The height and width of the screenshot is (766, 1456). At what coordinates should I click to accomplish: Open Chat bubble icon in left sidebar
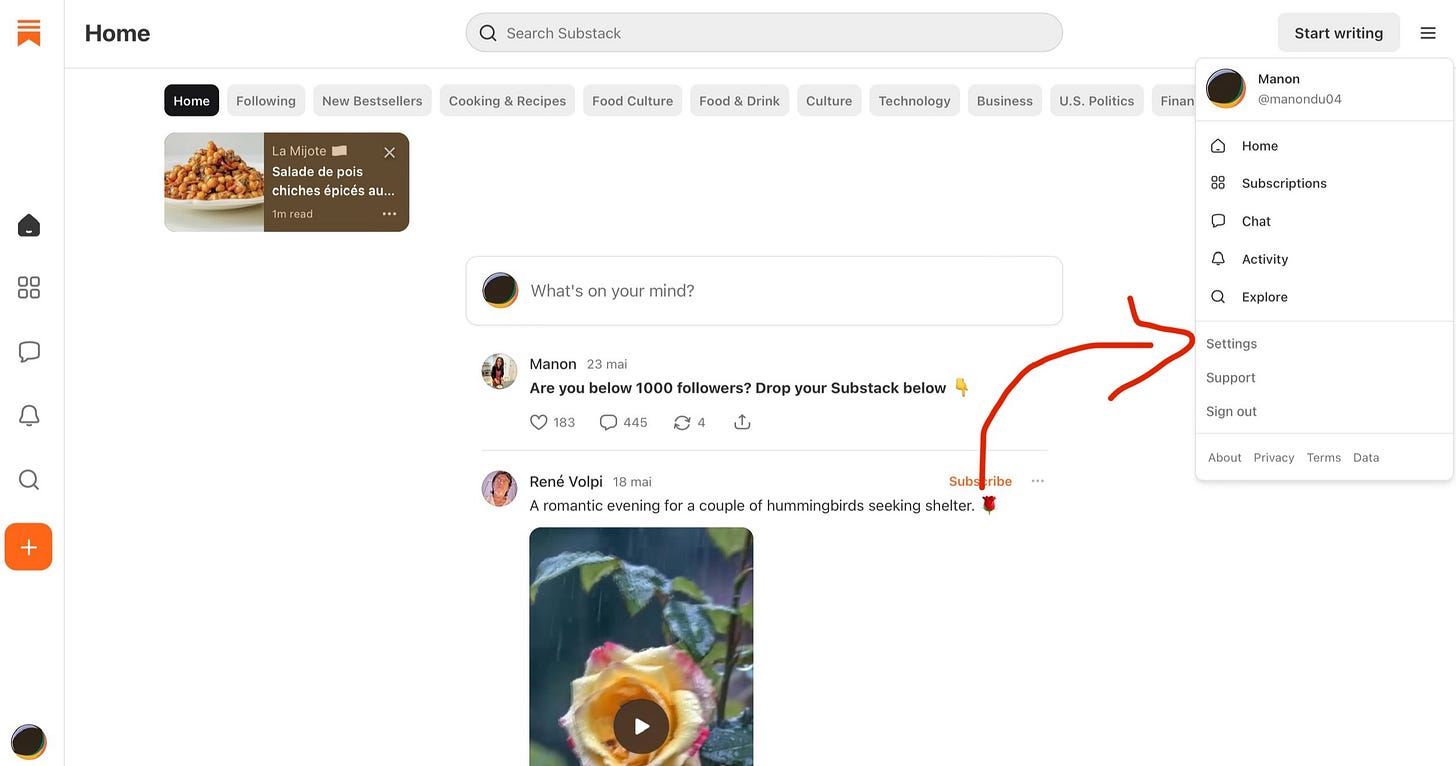click(x=29, y=352)
